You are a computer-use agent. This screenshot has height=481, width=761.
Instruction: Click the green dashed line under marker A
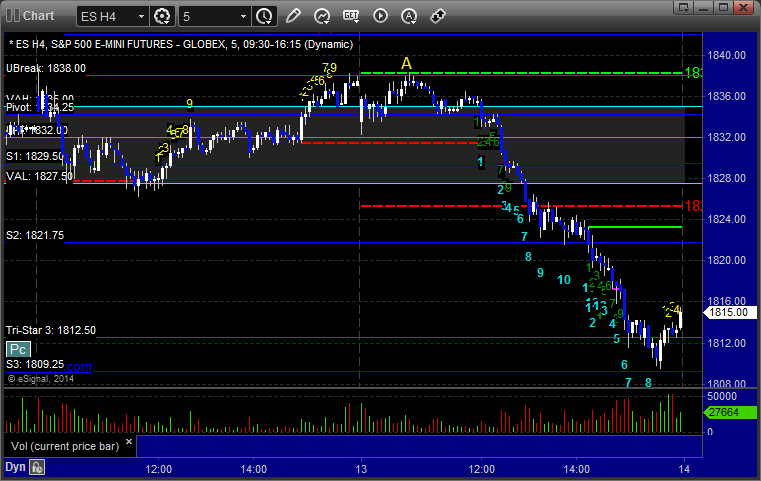point(522,73)
